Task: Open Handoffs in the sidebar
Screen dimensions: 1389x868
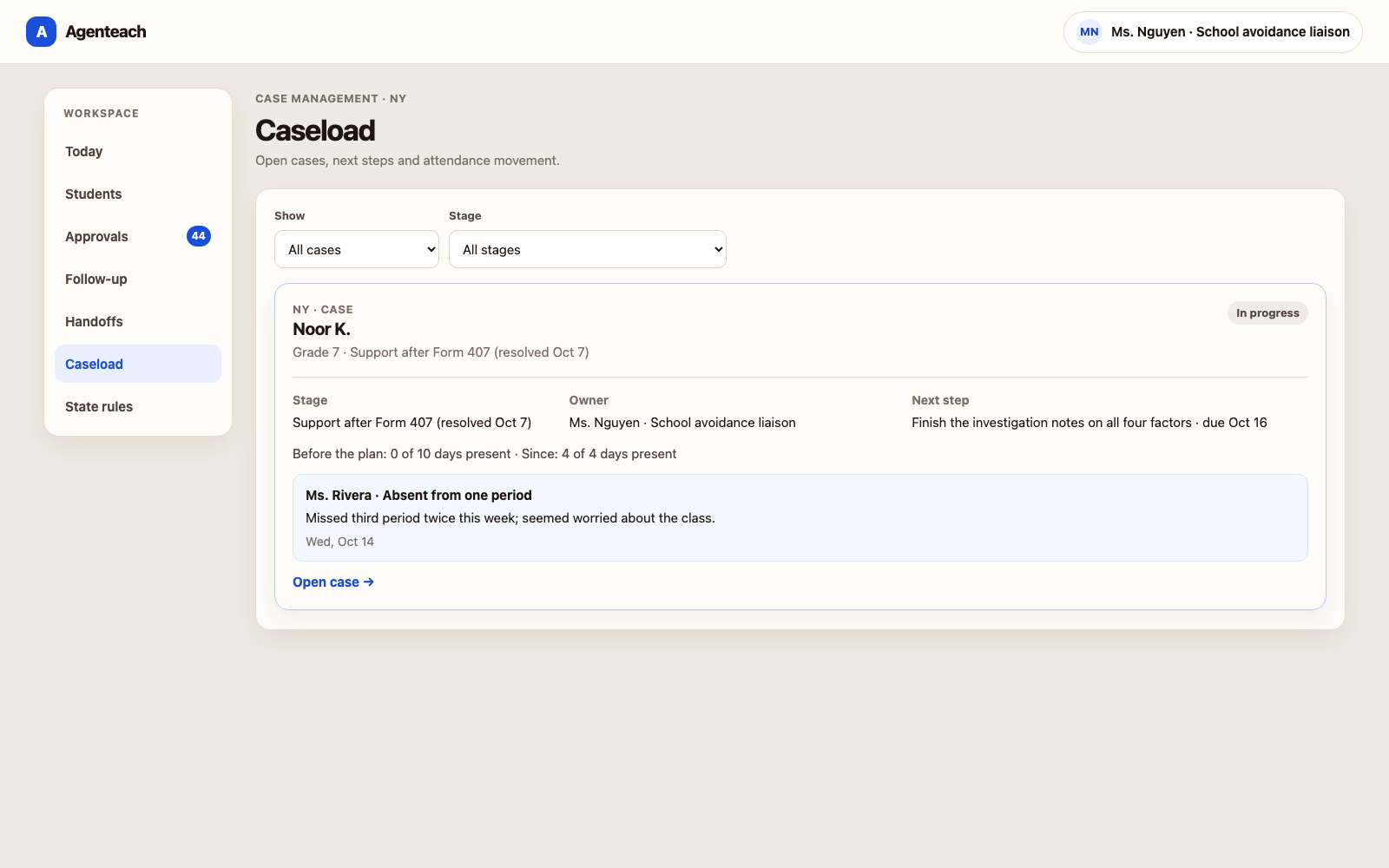Action: pos(138,321)
